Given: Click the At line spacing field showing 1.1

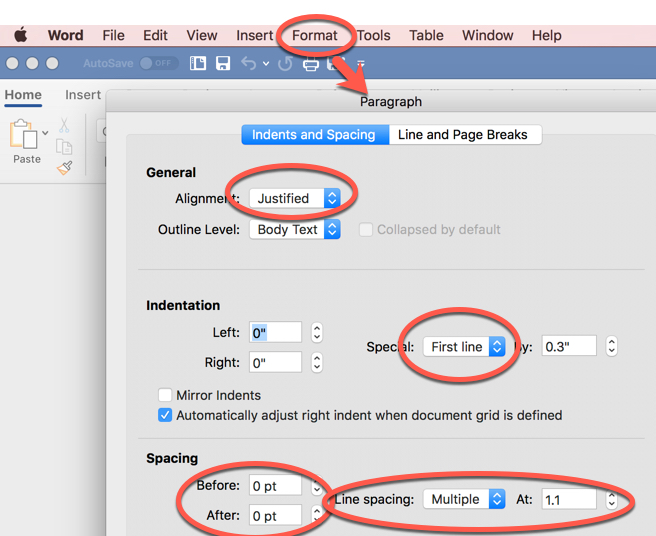Looking at the screenshot, I should 569,499.
